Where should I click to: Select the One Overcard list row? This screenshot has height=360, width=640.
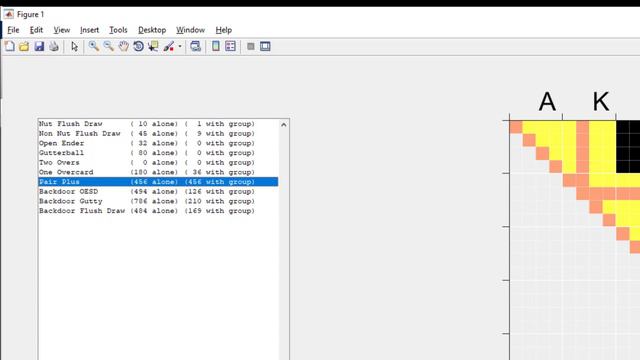pyautogui.click(x=158, y=172)
